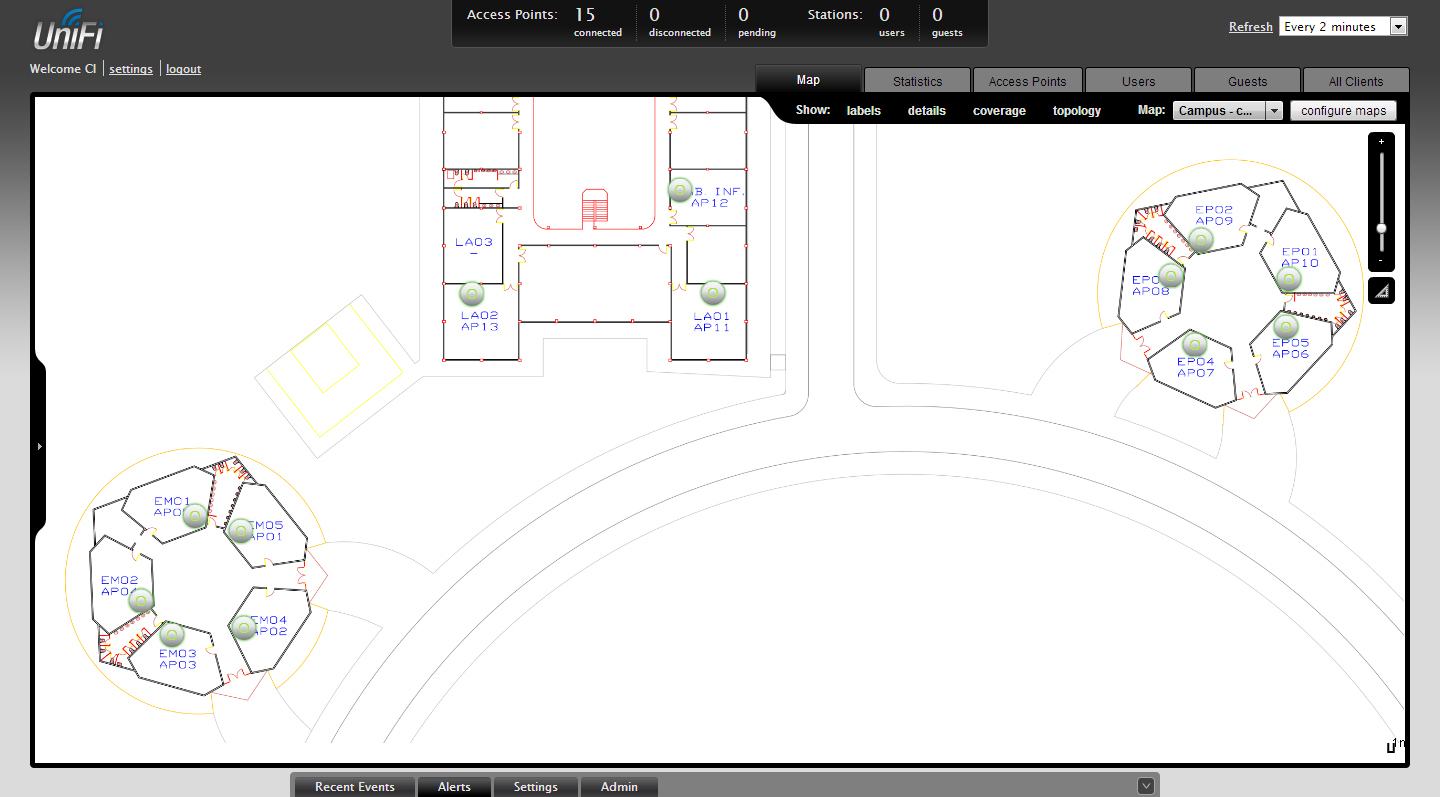Zoom in with the plus button

point(1381,142)
